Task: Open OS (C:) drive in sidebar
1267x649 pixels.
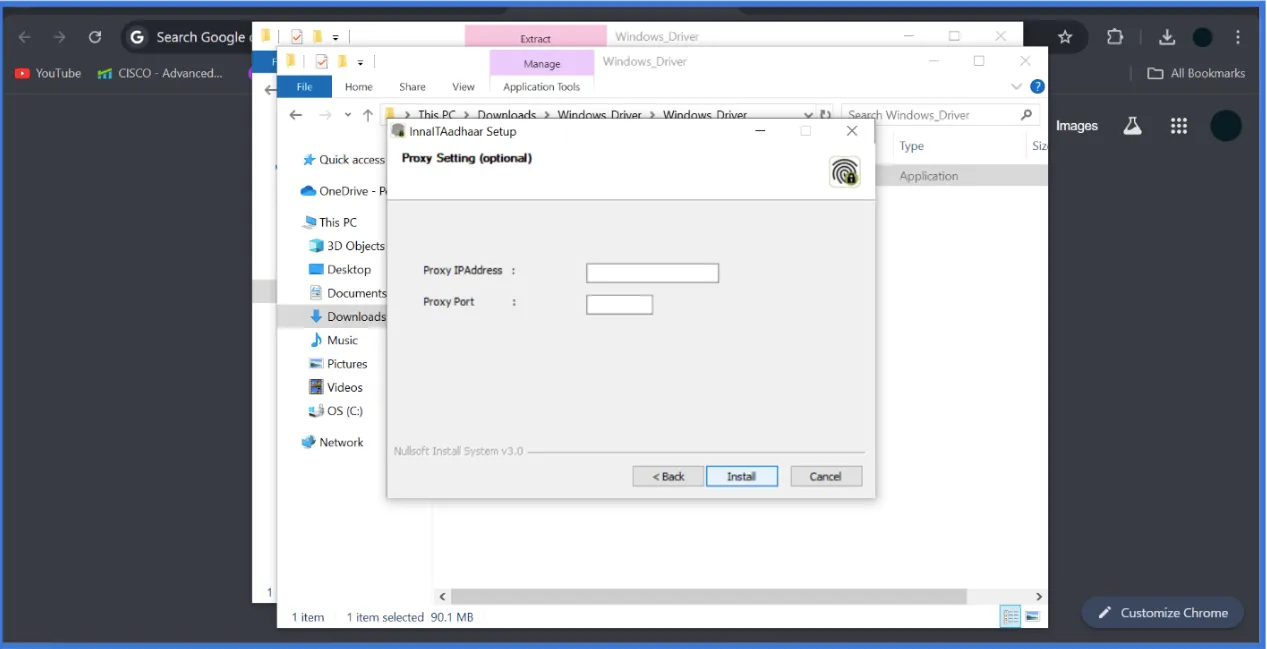Action: pos(336,411)
